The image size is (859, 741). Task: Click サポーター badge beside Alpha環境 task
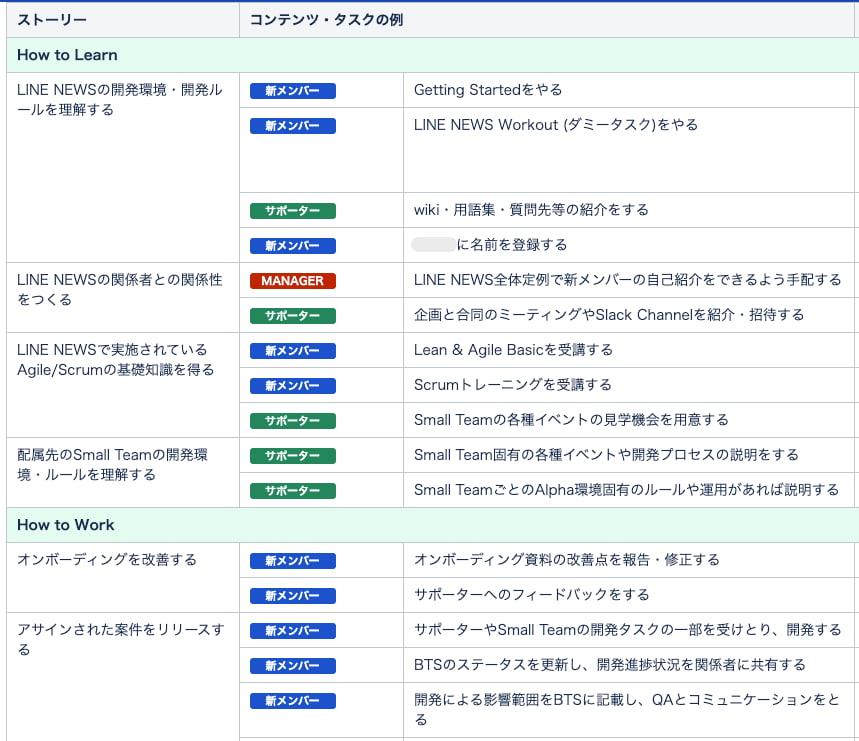tap(293, 491)
